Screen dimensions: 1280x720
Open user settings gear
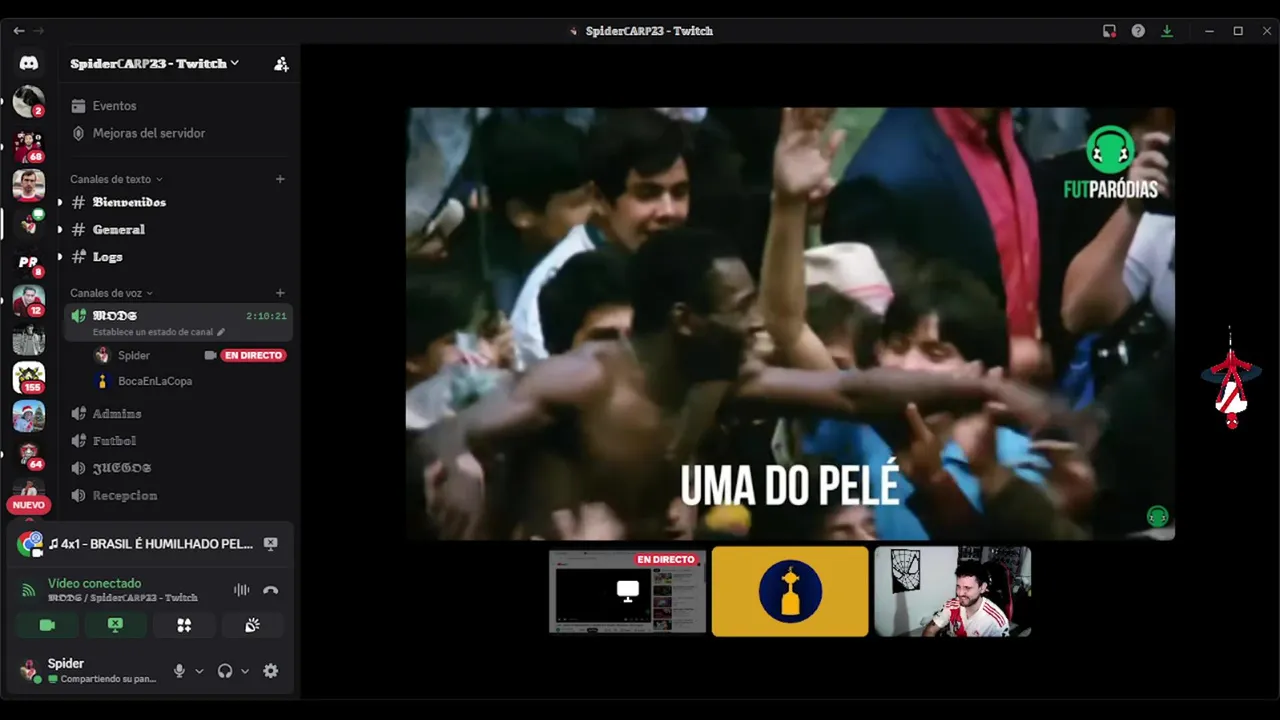coord(270,671)
